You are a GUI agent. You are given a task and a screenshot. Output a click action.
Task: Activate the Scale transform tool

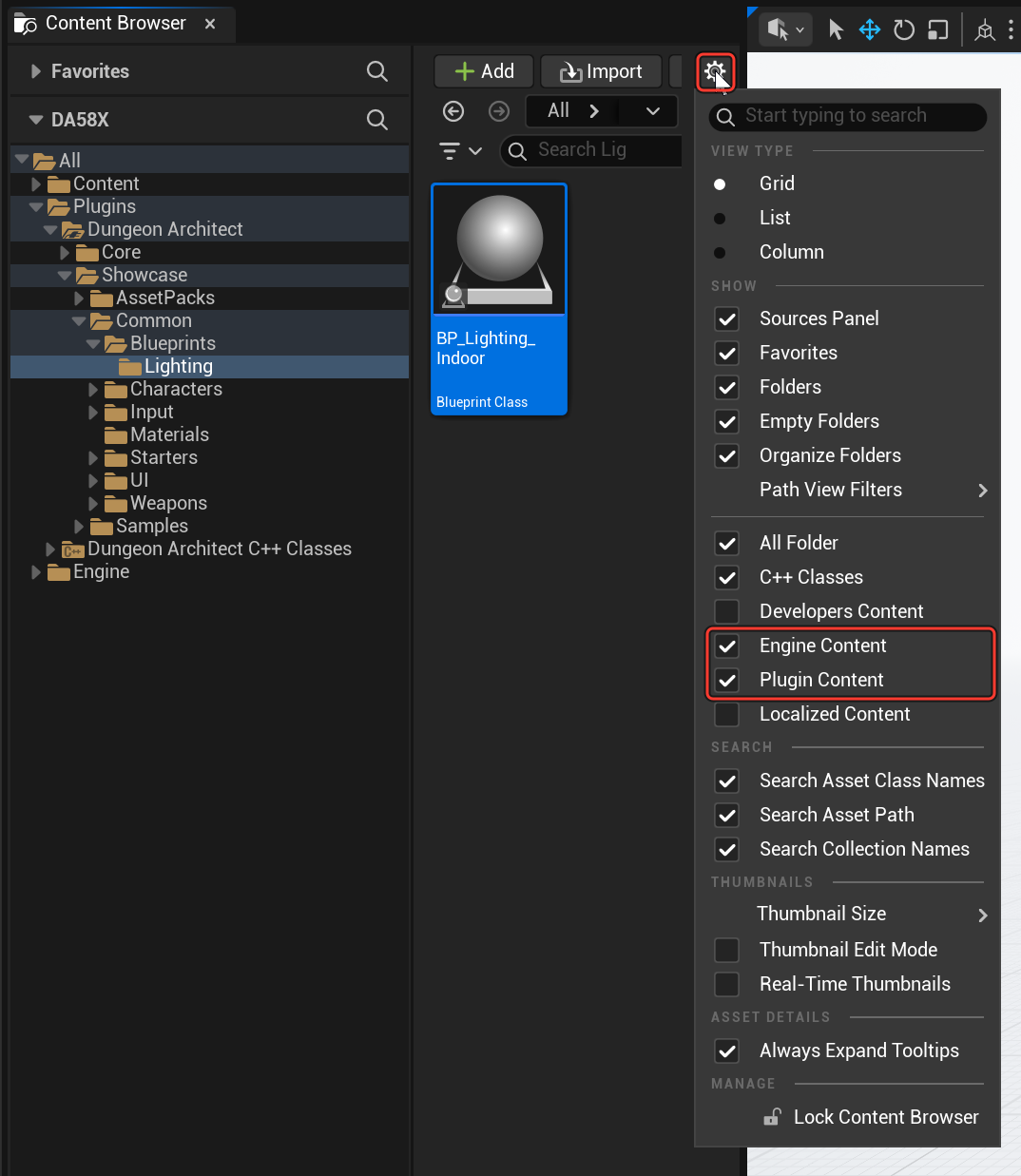[938, 29]
